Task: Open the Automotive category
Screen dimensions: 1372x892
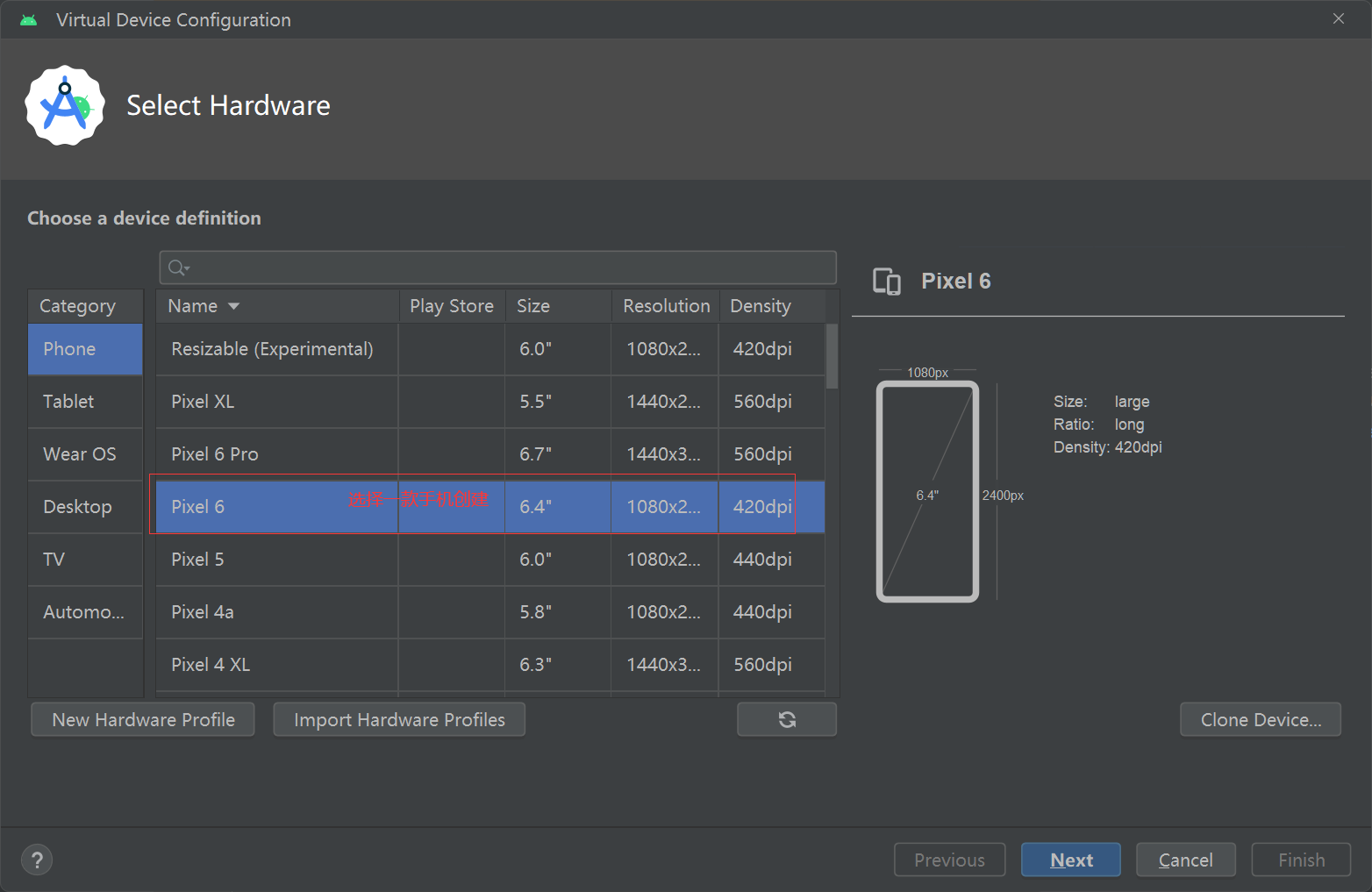Action: click(x=85, y=612)
